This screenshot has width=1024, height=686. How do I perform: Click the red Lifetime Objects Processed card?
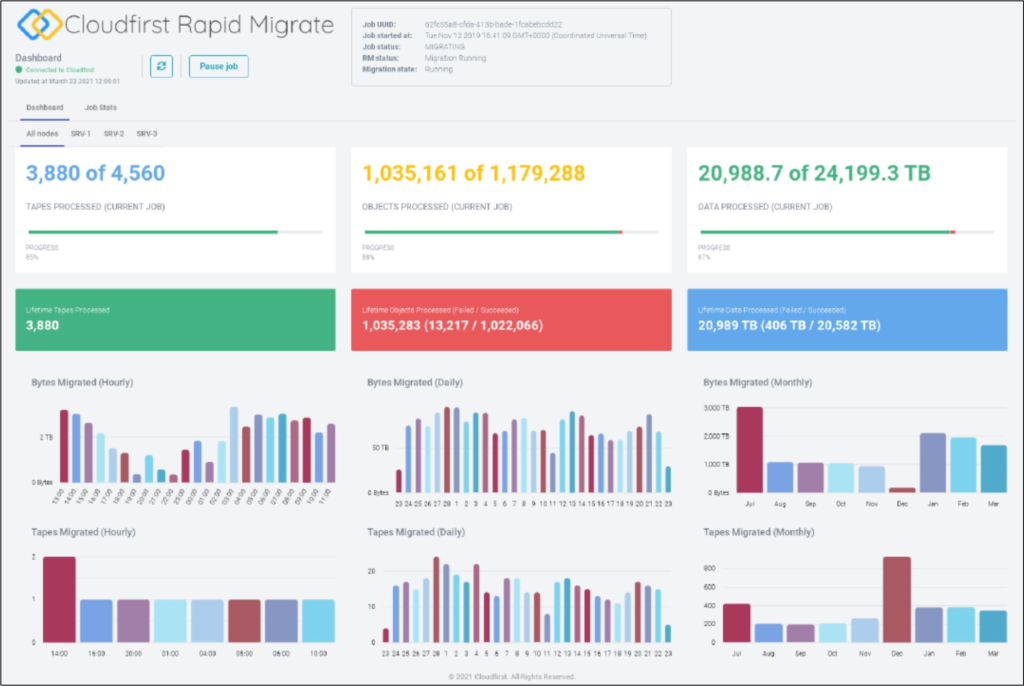pos(511,319)
